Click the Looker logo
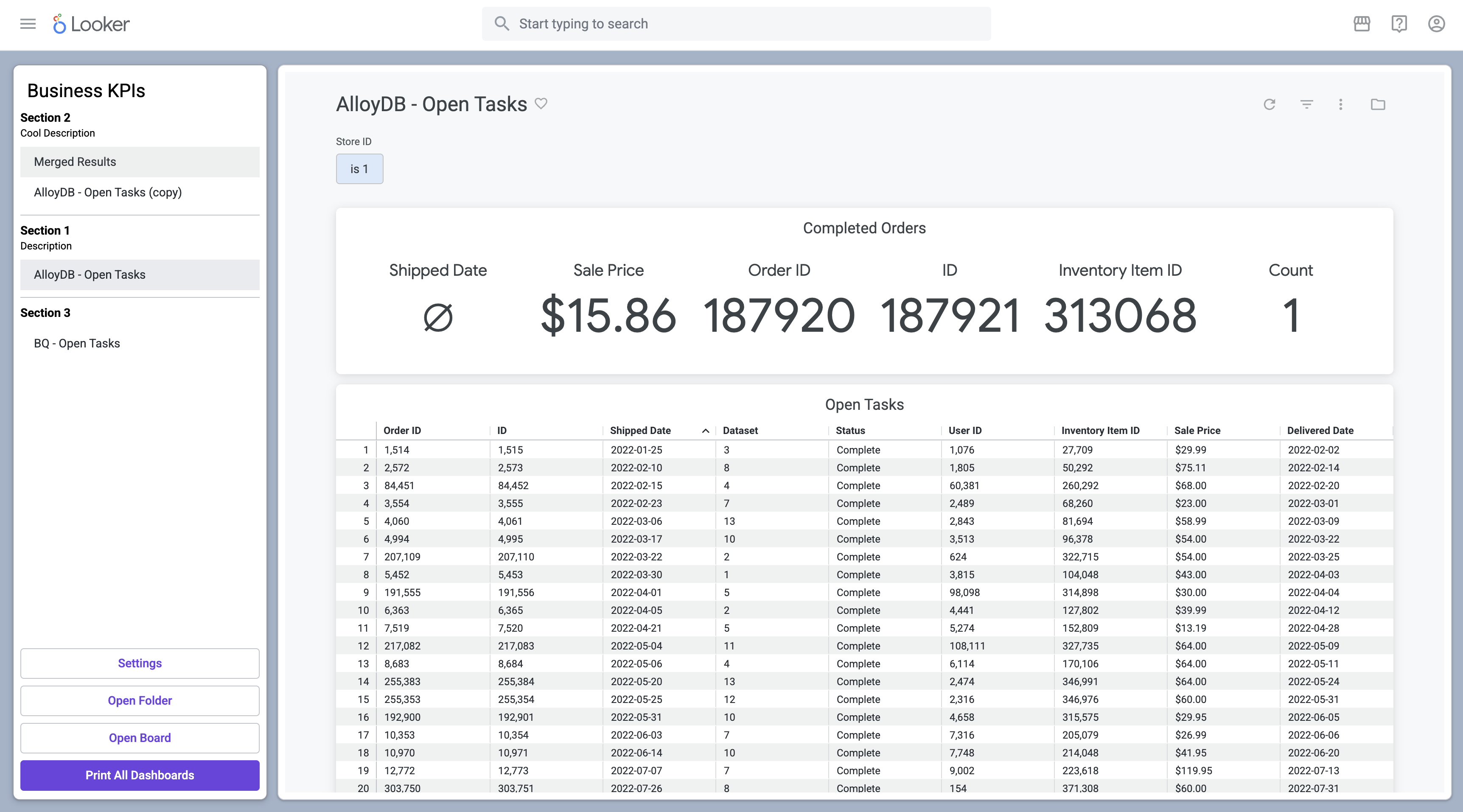The image size is (1463, 812). [x=92, y=24]
